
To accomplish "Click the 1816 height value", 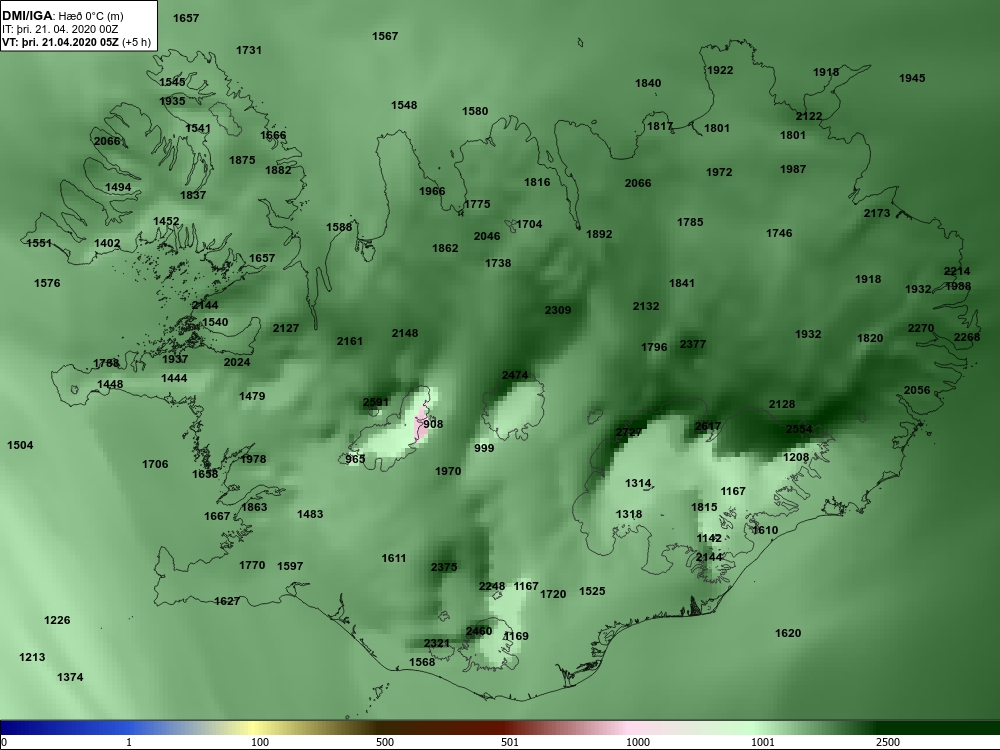I will pyautogui.click(x=537, y=182).
